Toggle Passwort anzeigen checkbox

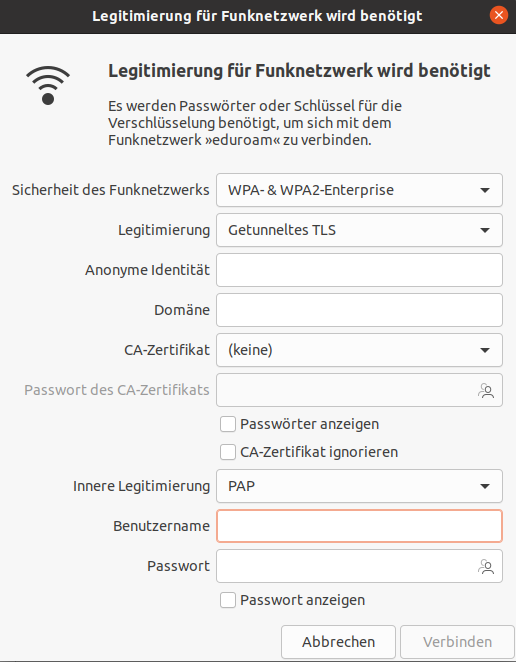click(x=228, y=600)
